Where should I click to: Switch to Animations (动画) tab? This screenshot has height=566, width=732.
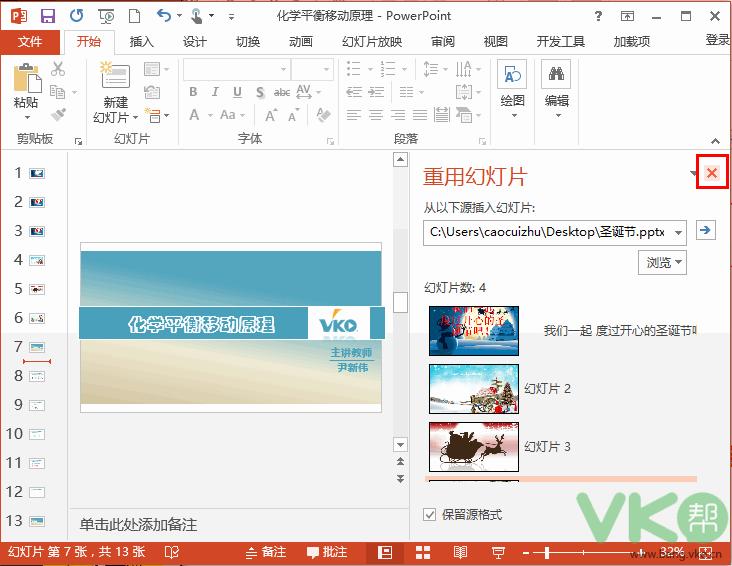pyautogui.click(x=301, y=42)
